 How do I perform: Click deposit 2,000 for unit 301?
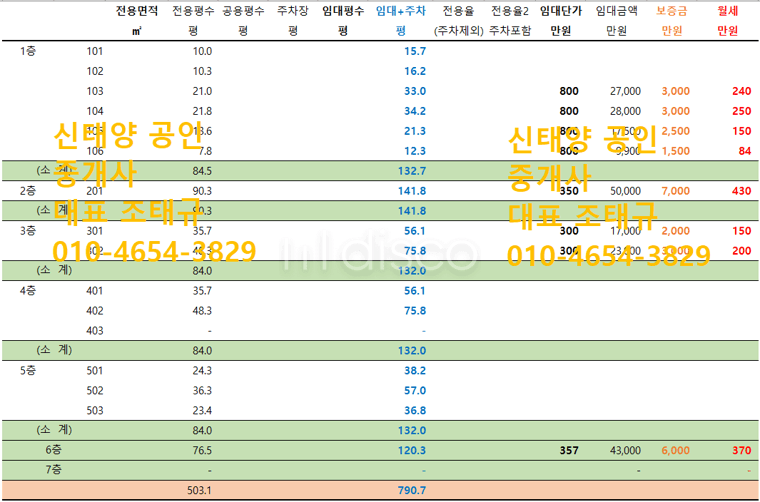pyautogui.click(x=676, y=231)
